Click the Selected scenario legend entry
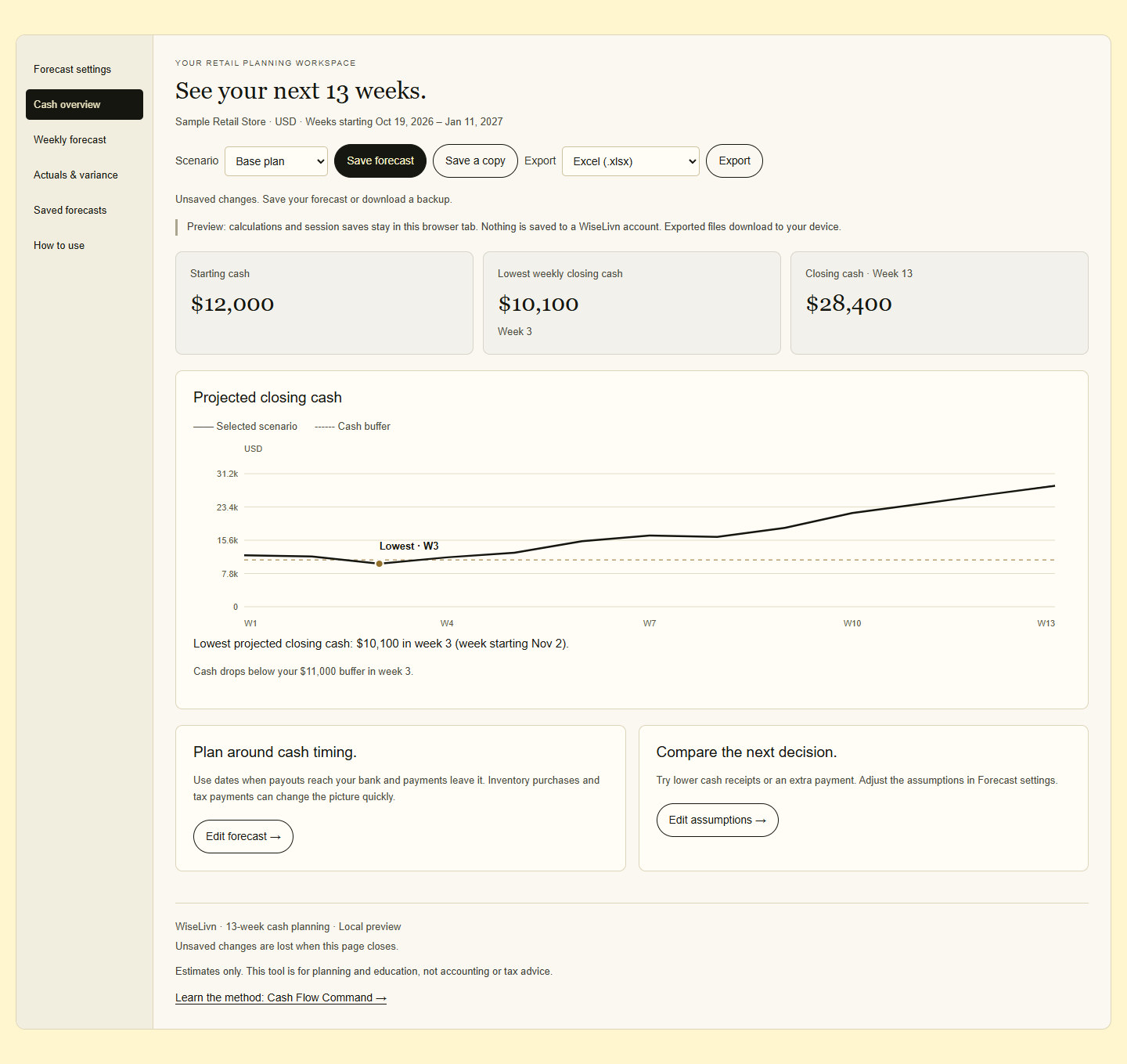1127x1064 pixels. [x=246, y=427]
